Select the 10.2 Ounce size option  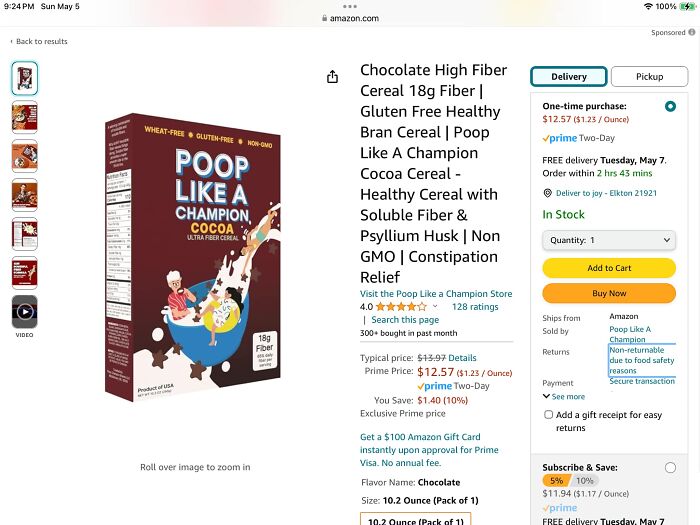click(415, 520)
